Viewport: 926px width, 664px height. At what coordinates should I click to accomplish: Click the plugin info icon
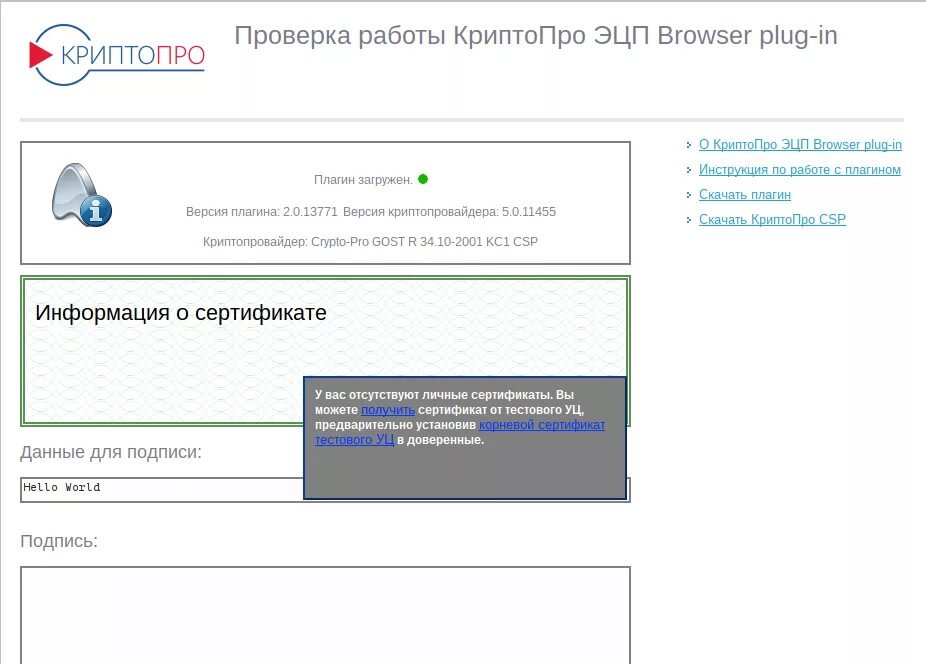tap(81, 194)
